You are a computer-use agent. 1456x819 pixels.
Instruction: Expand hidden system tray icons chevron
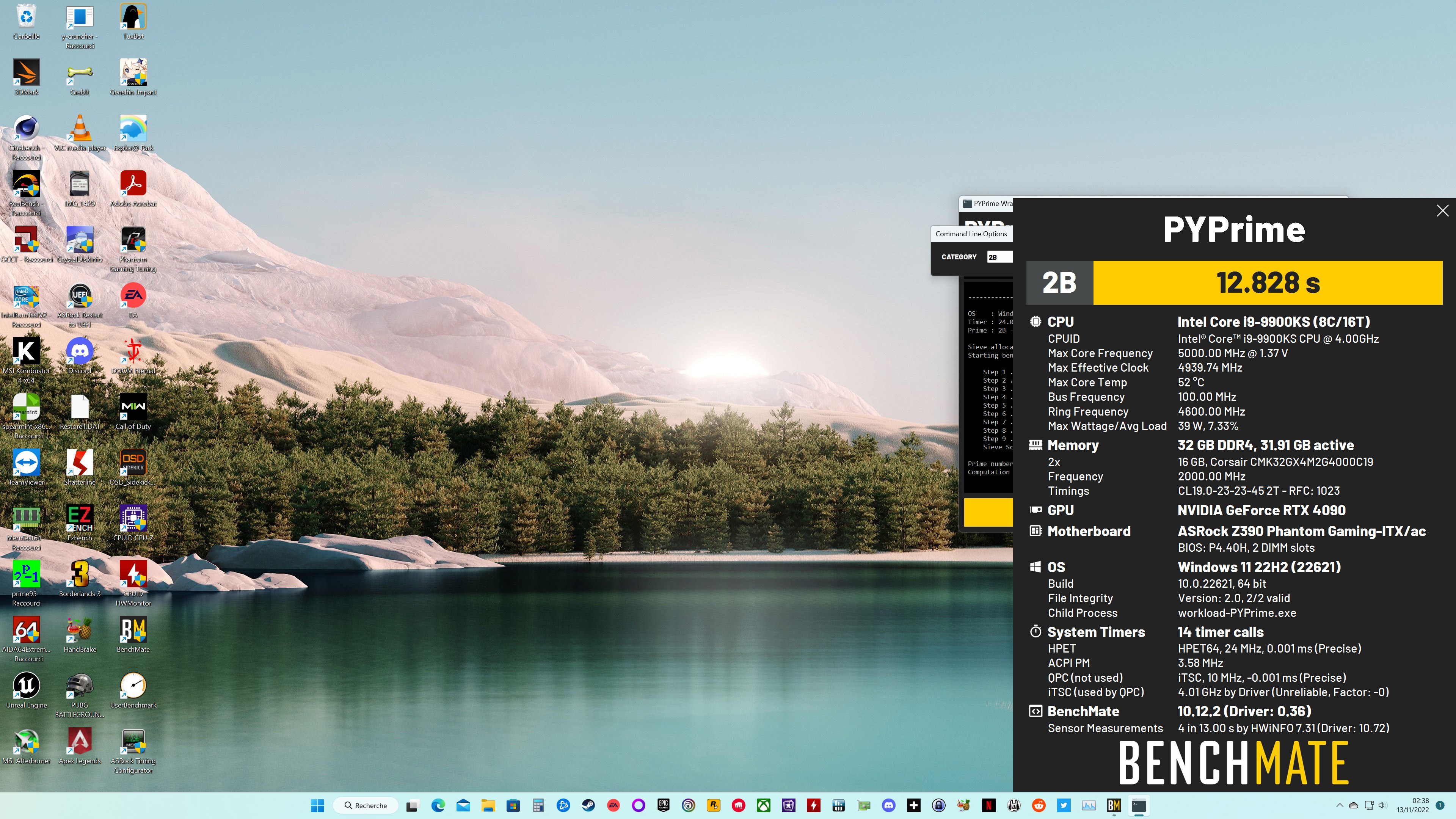pyautogui.click(x=1340, y=805)
